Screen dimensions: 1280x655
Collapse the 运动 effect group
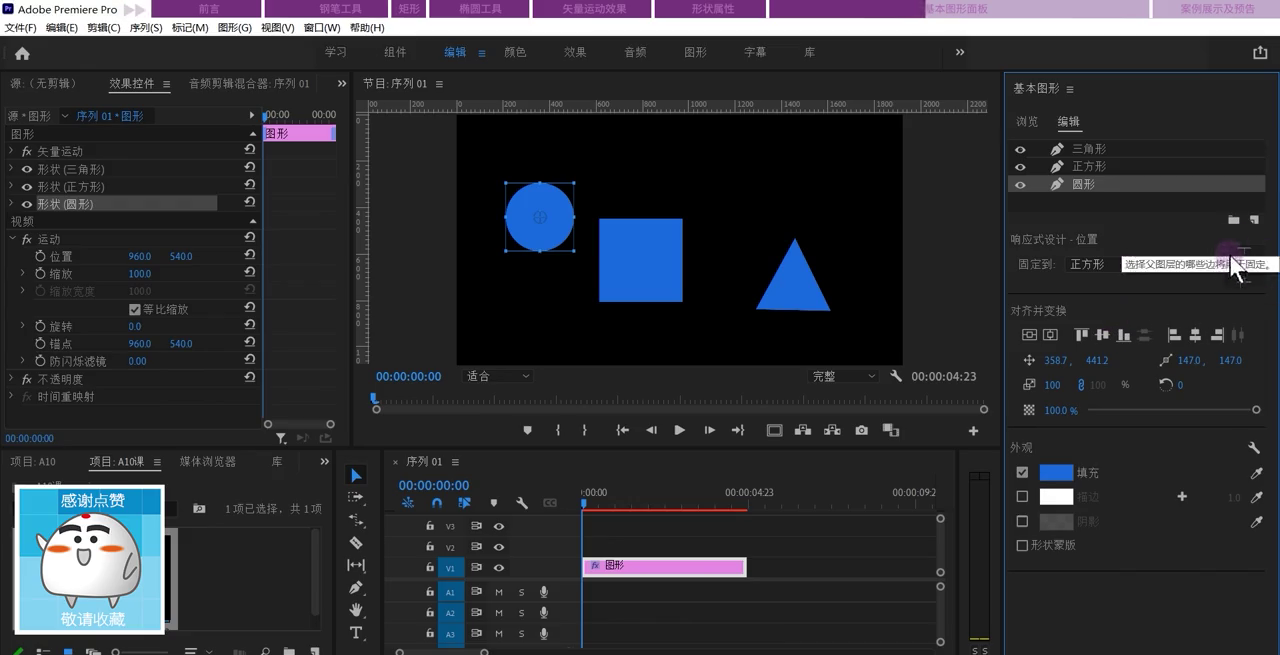click(12, 239)
